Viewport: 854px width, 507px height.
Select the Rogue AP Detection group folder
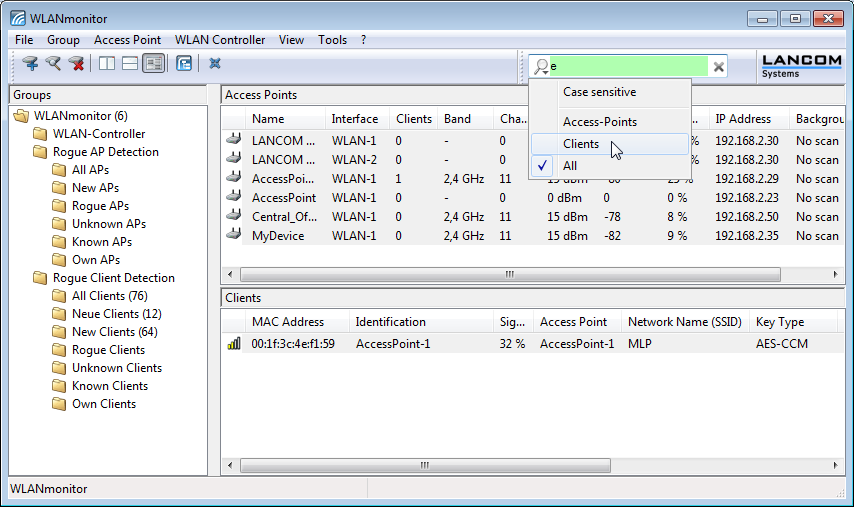tap(105, 152)
